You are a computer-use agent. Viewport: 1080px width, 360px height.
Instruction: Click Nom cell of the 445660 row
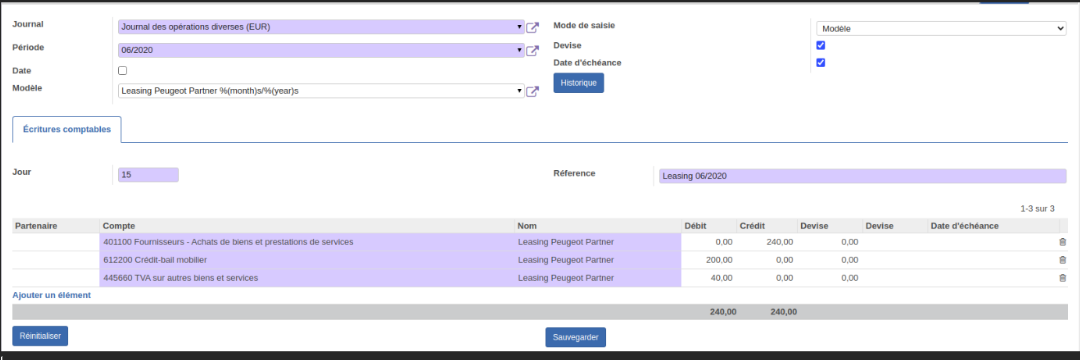point(598,278)
